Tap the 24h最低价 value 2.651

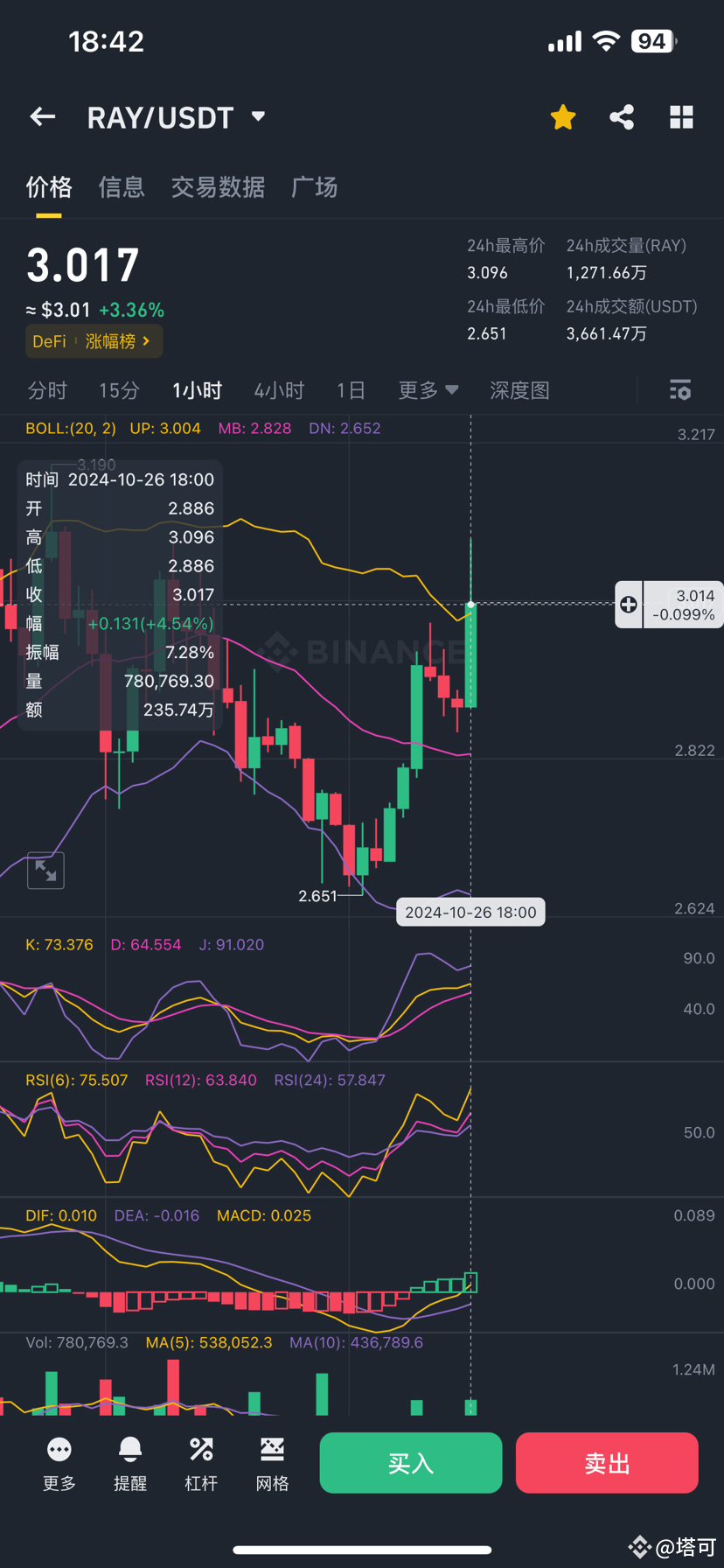click(487, 333)
